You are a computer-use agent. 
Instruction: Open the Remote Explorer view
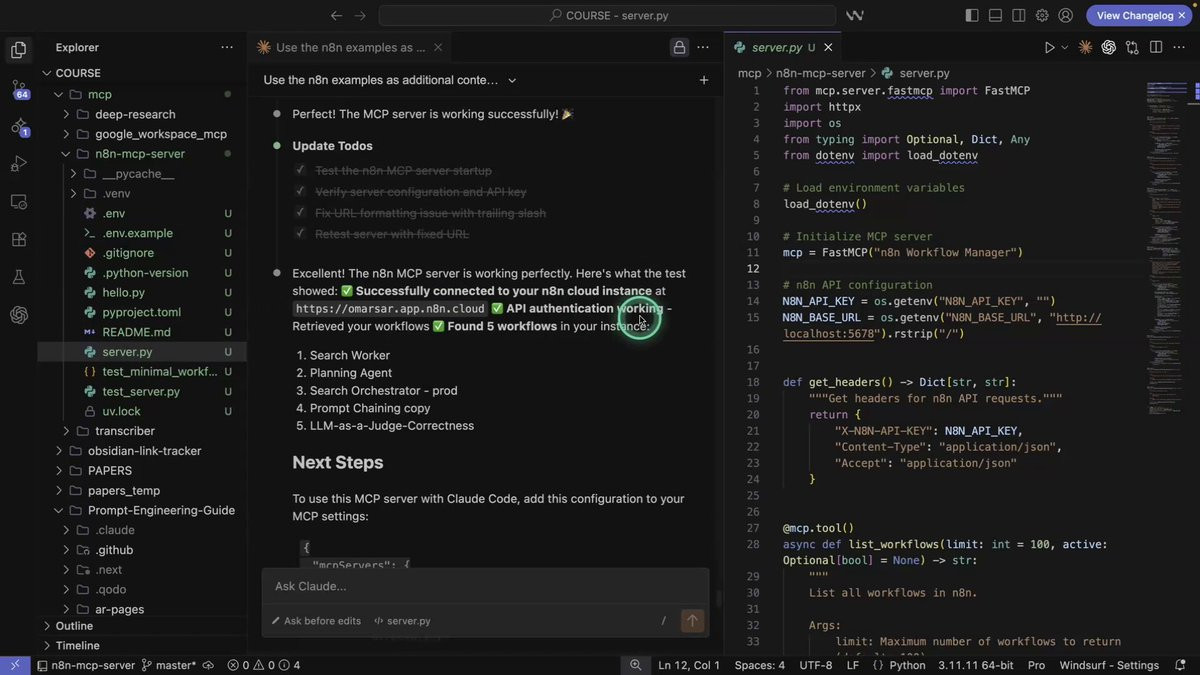(x=18, y=202)
